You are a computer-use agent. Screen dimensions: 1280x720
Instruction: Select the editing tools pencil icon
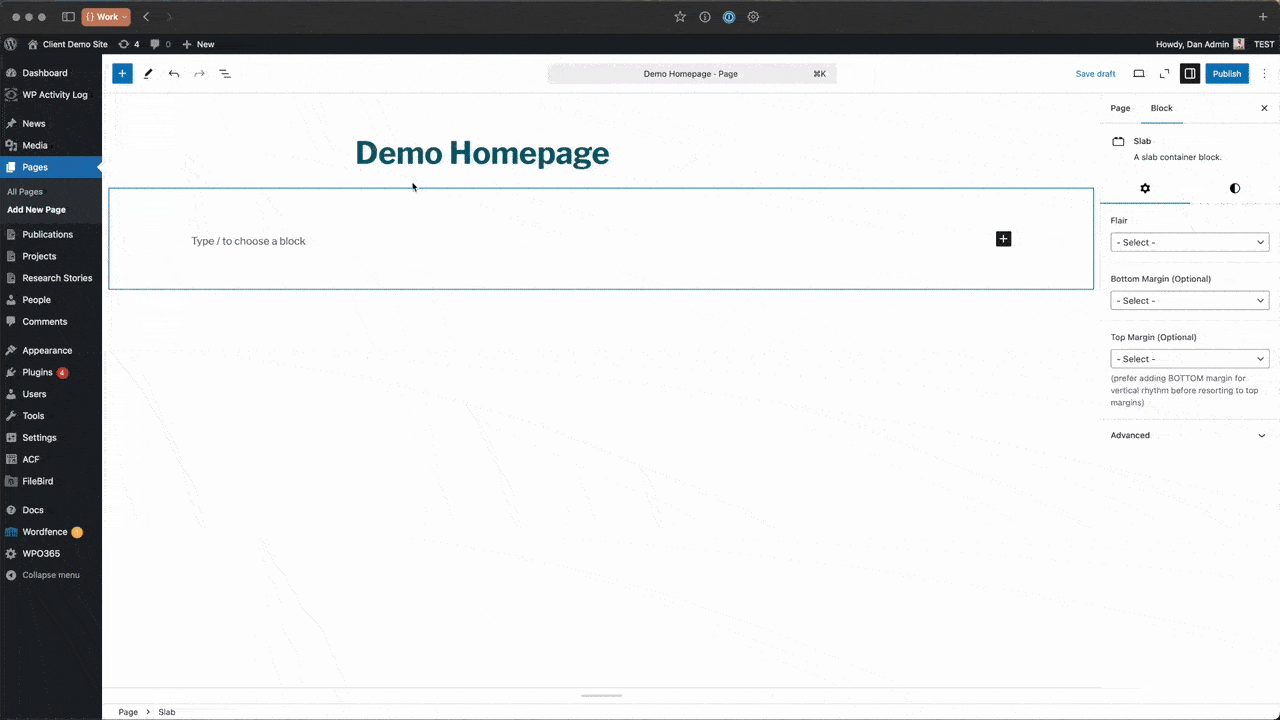point(148,73)
